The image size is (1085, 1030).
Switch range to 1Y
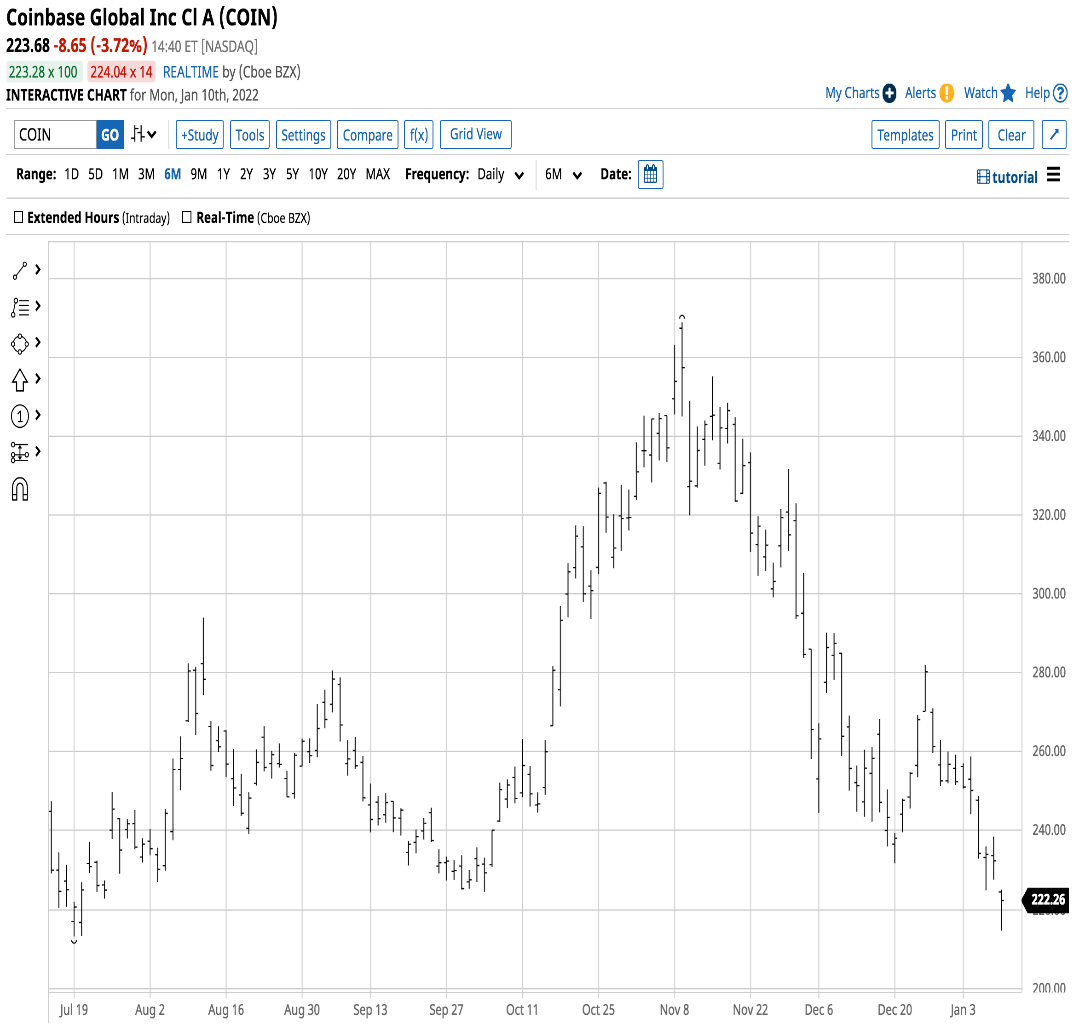coord(224,174)
